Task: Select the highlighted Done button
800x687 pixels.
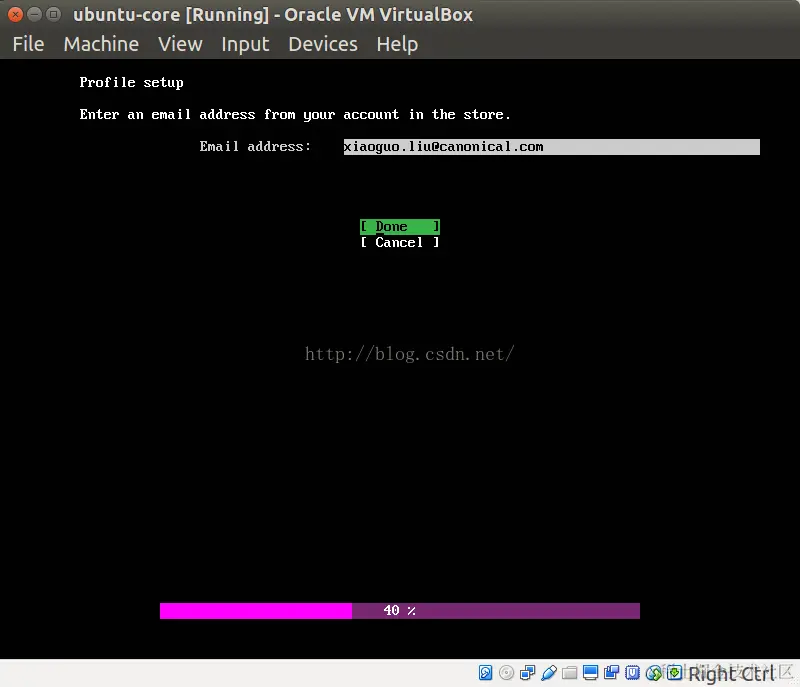Action: (399, 226)
